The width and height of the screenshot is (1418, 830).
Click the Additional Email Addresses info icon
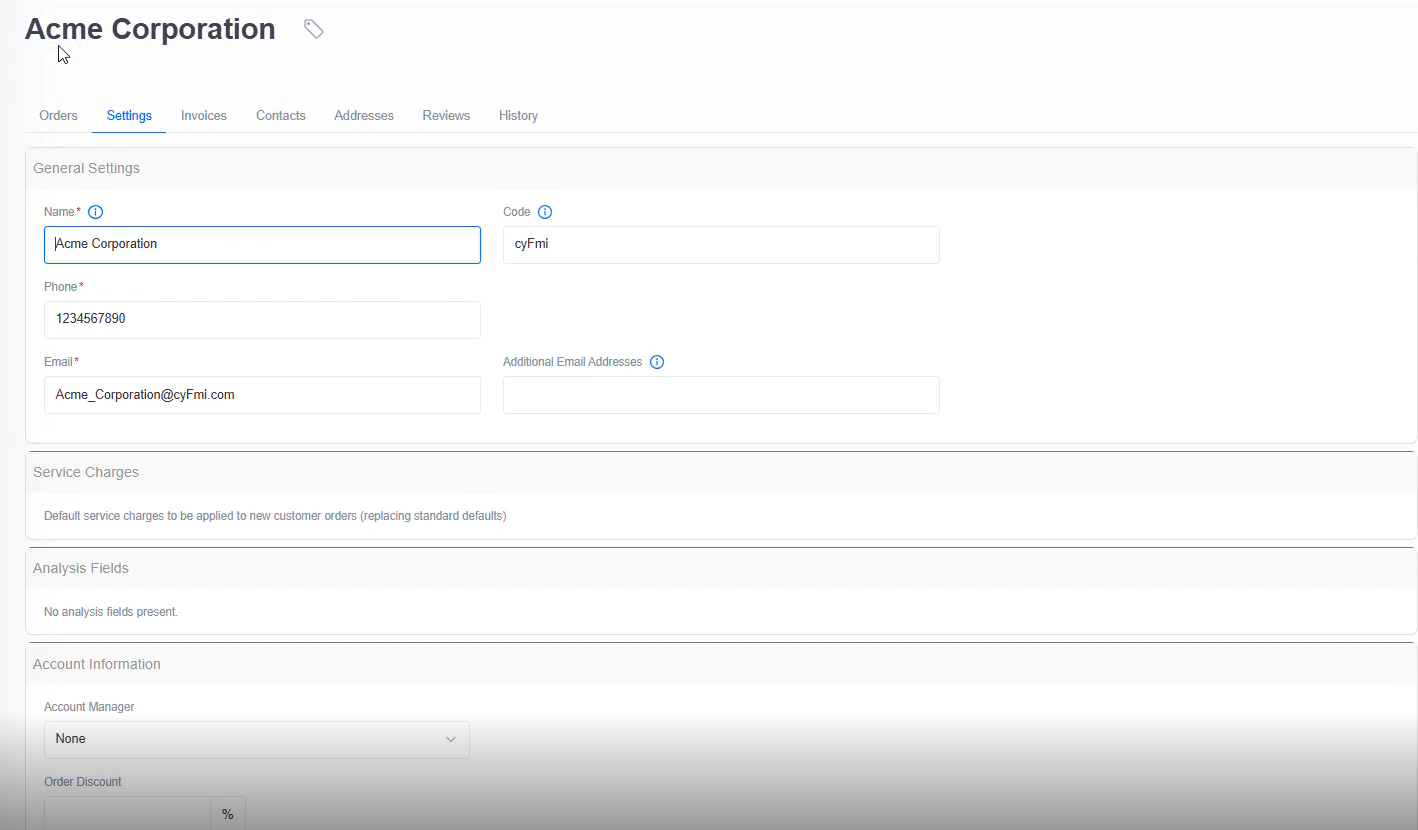coord(656,361)
